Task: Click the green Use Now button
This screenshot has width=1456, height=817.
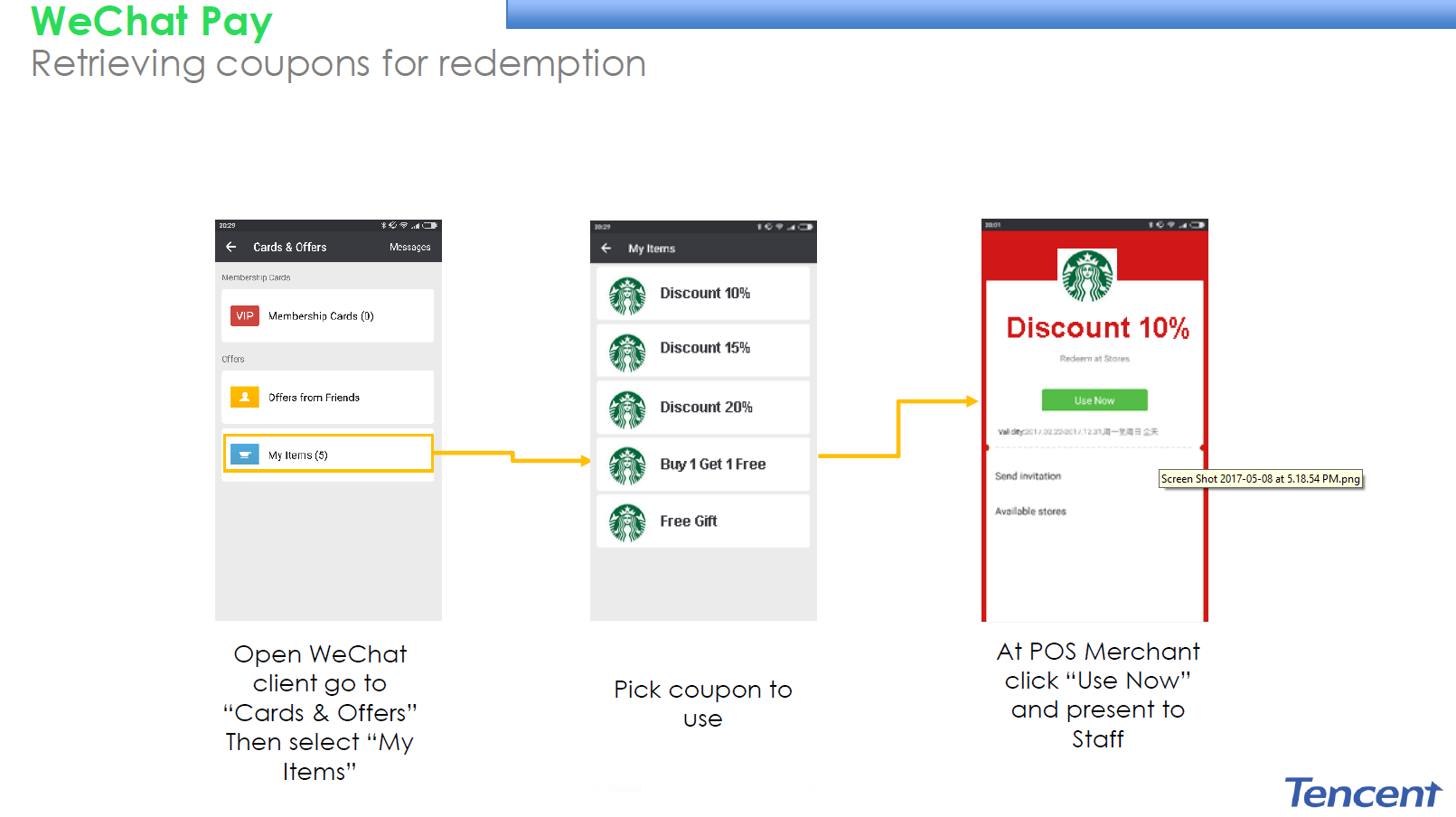Action: click(1094, 400)
